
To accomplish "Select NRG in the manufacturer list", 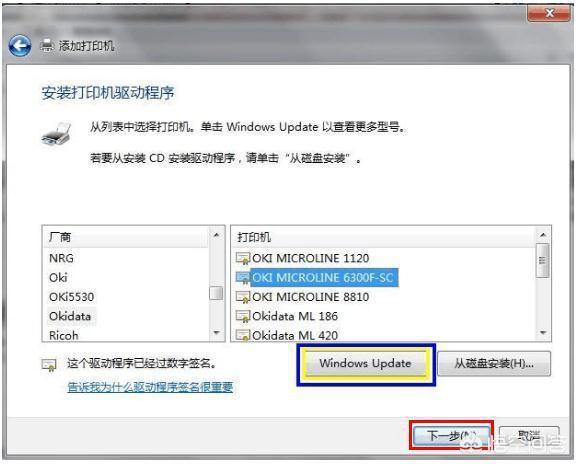I will 61,258.
